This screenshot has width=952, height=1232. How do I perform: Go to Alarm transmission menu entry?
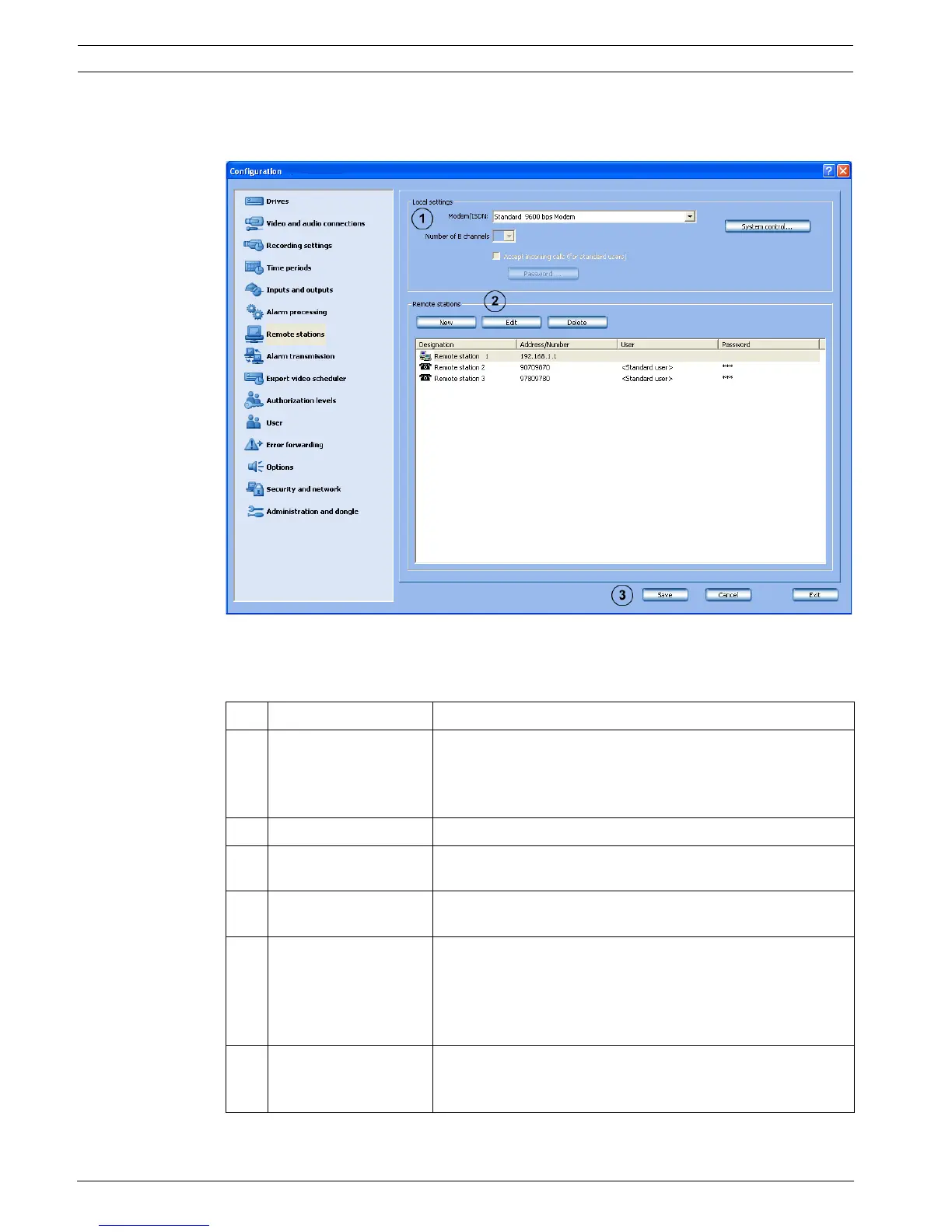pyautogui.click(x=300, y=356)
